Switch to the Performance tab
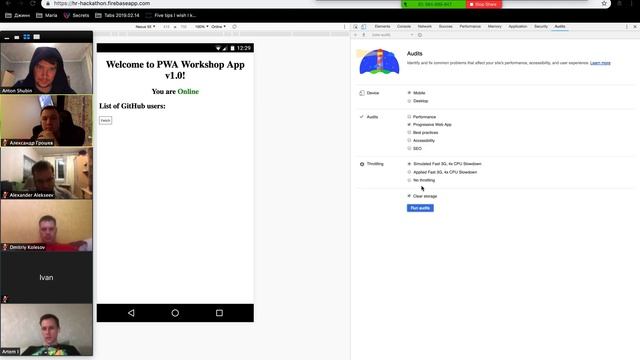This screenshot has height=360, width=640. coord(470,27)
